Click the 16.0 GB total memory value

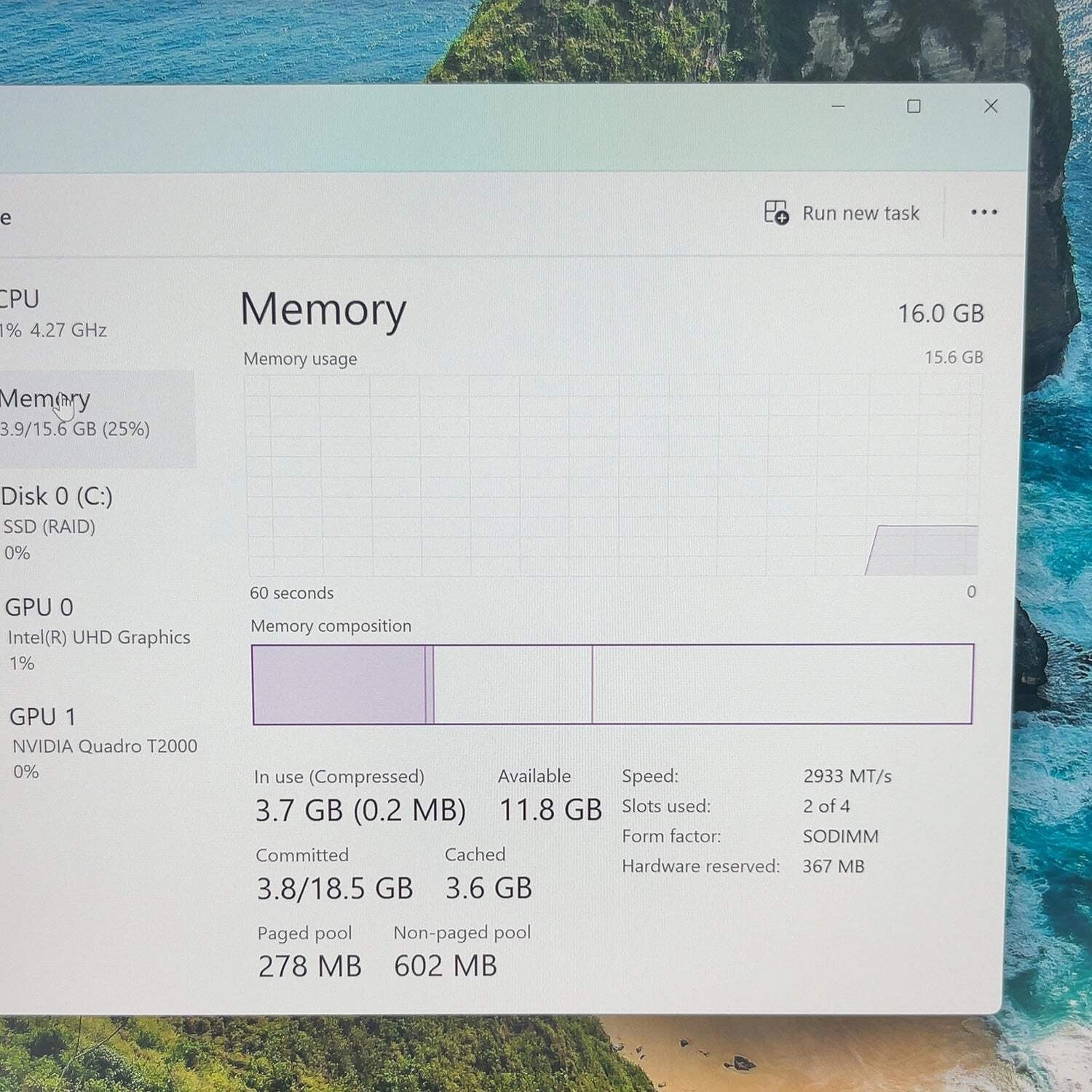pyautogui.click(x=941, y=314)
